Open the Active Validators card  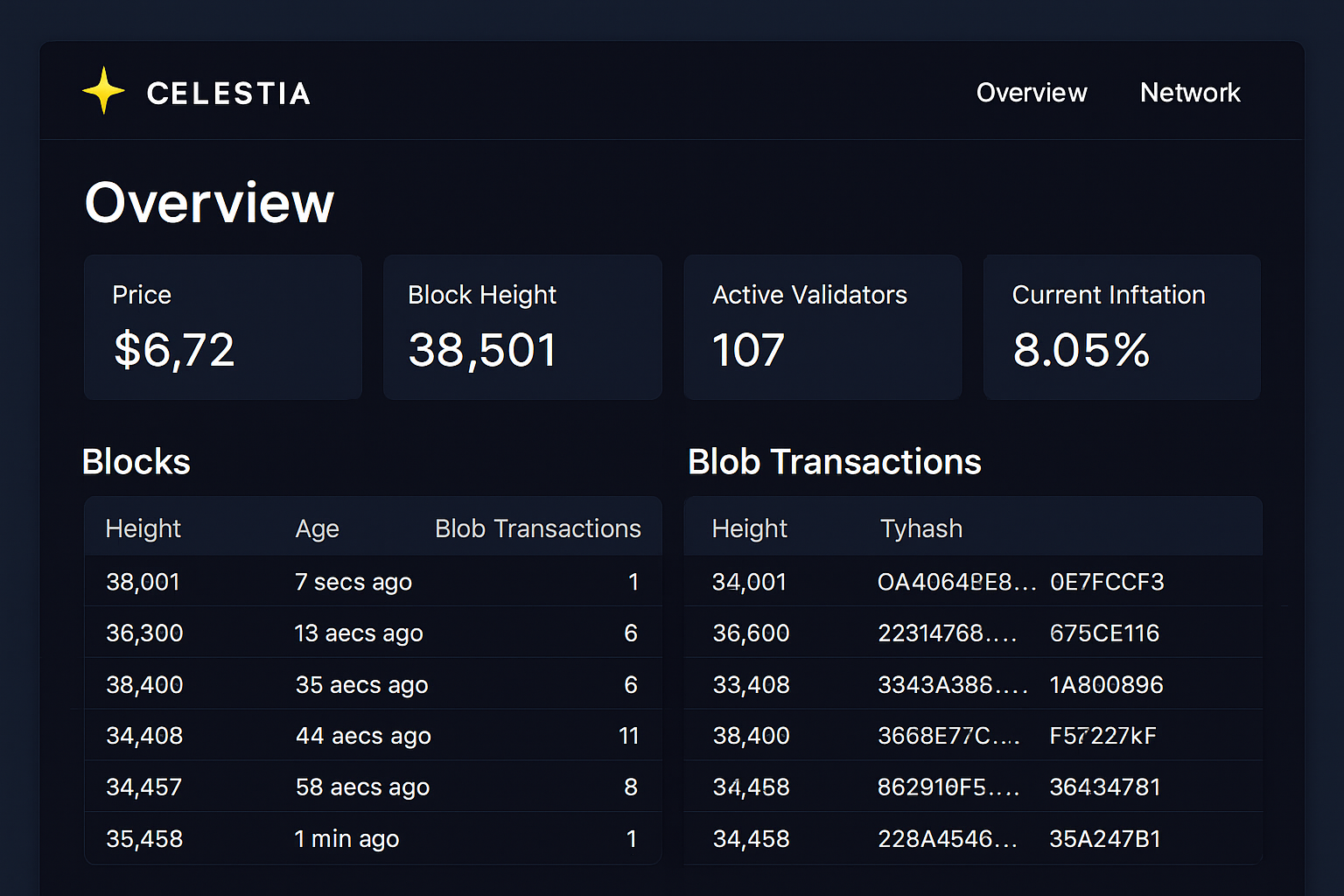(x=822, y=327)
